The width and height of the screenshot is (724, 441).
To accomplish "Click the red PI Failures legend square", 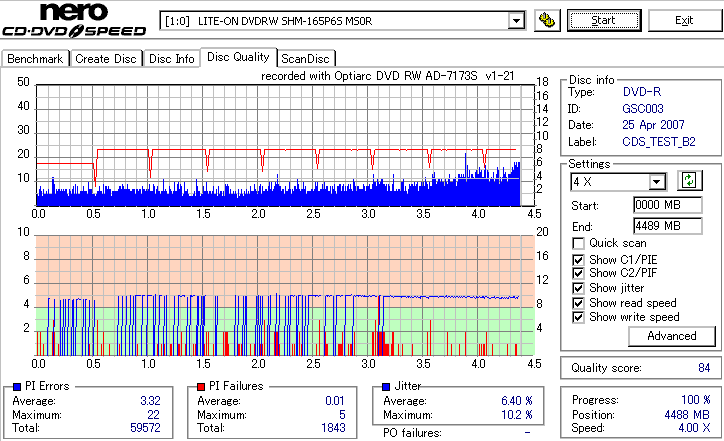I will pos(201,387).
